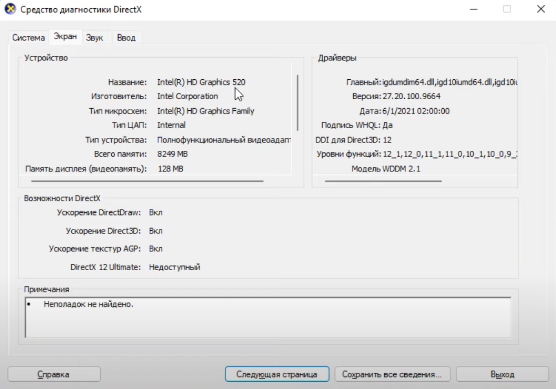This screenshot has height=389, width=556.
Task: Click the Устройство vertical scrollbar
Action: tap(298, 103)
